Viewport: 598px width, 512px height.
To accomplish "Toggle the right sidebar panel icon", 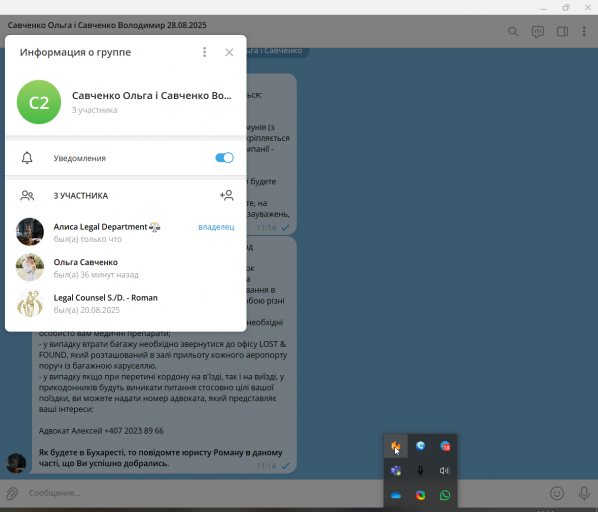I will click(562, 32).
